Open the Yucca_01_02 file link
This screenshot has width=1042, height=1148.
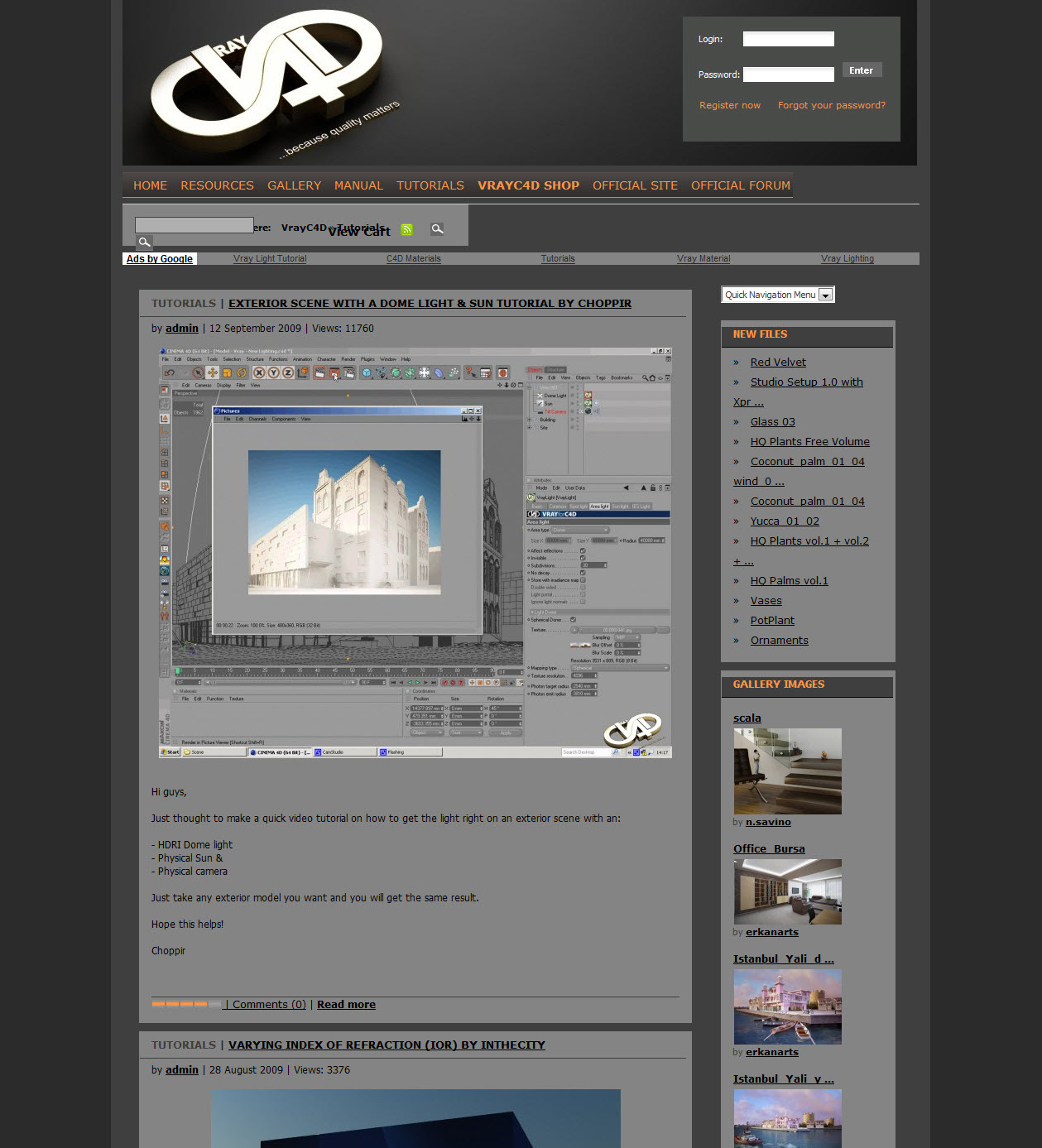point(785,521)
